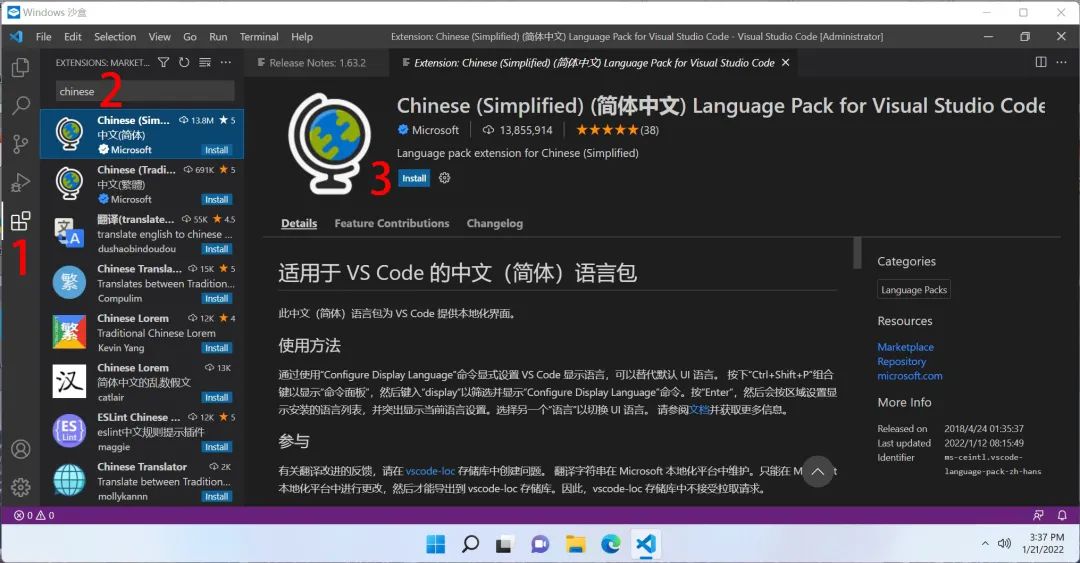Image resolution: width=1080 pixels, height=563 pixels.
Task: Show hidden tray icons chevron
Action: (985, 543)
